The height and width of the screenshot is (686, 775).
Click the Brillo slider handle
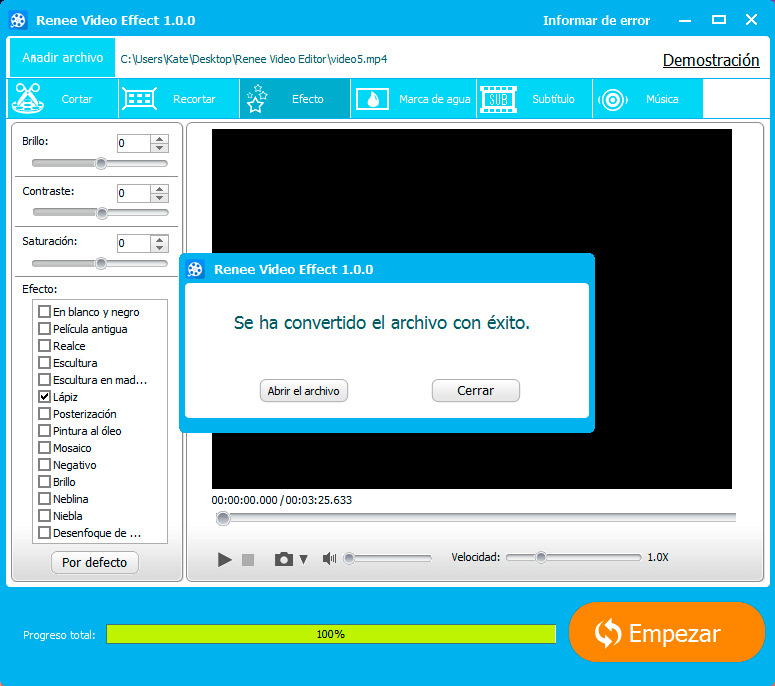101,163
